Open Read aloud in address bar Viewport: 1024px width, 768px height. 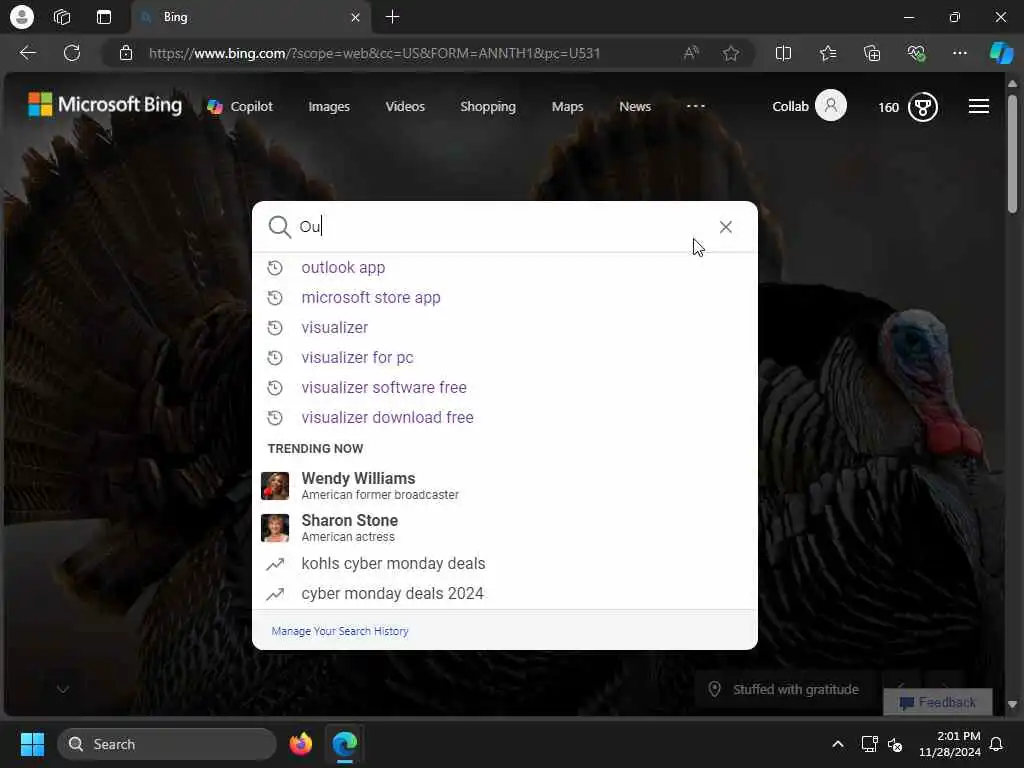click(x=691, y=53)
